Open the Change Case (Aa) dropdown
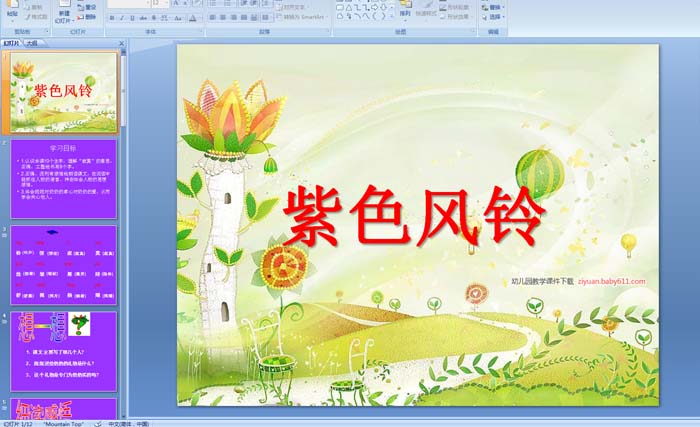700x427 pixels. [x=178, y=18]
